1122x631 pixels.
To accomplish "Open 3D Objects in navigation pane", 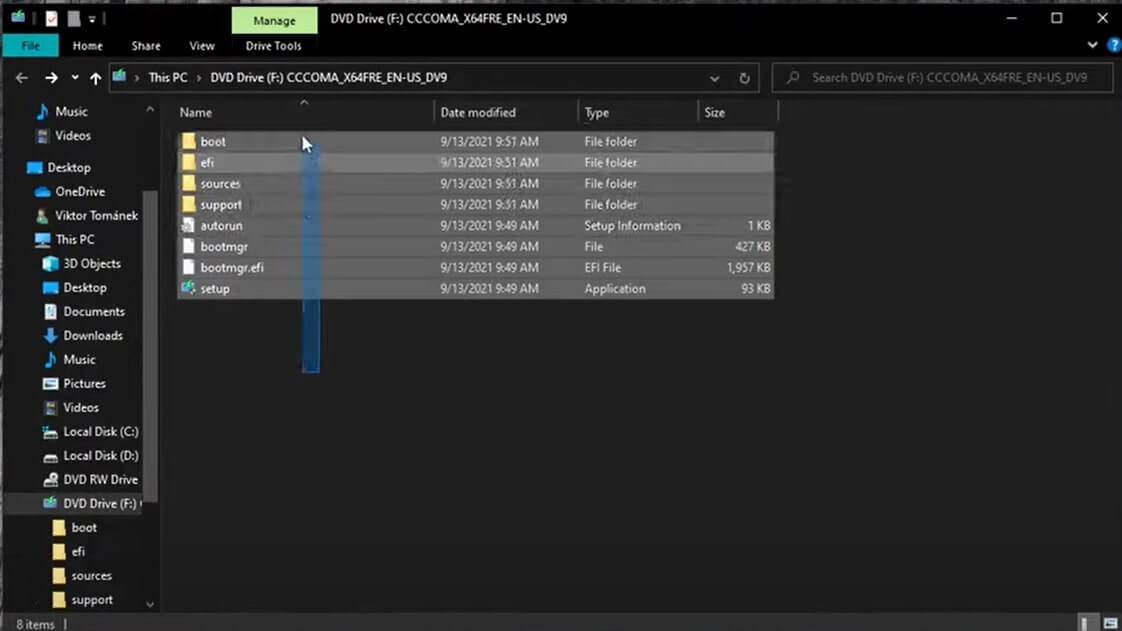I will pyautogui.click(x=92, y=263).
